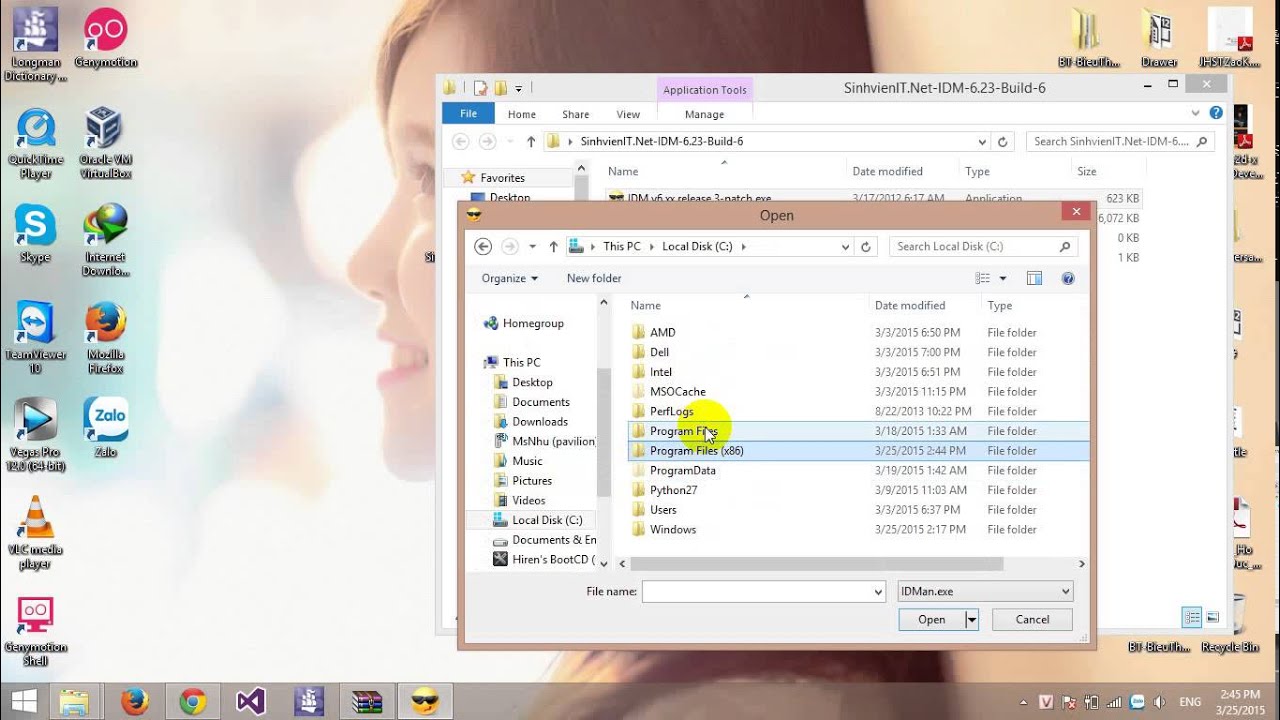The image size is (1280, 720).
Task: Switch to View ribbon tab
Action: tap(628, 114)
